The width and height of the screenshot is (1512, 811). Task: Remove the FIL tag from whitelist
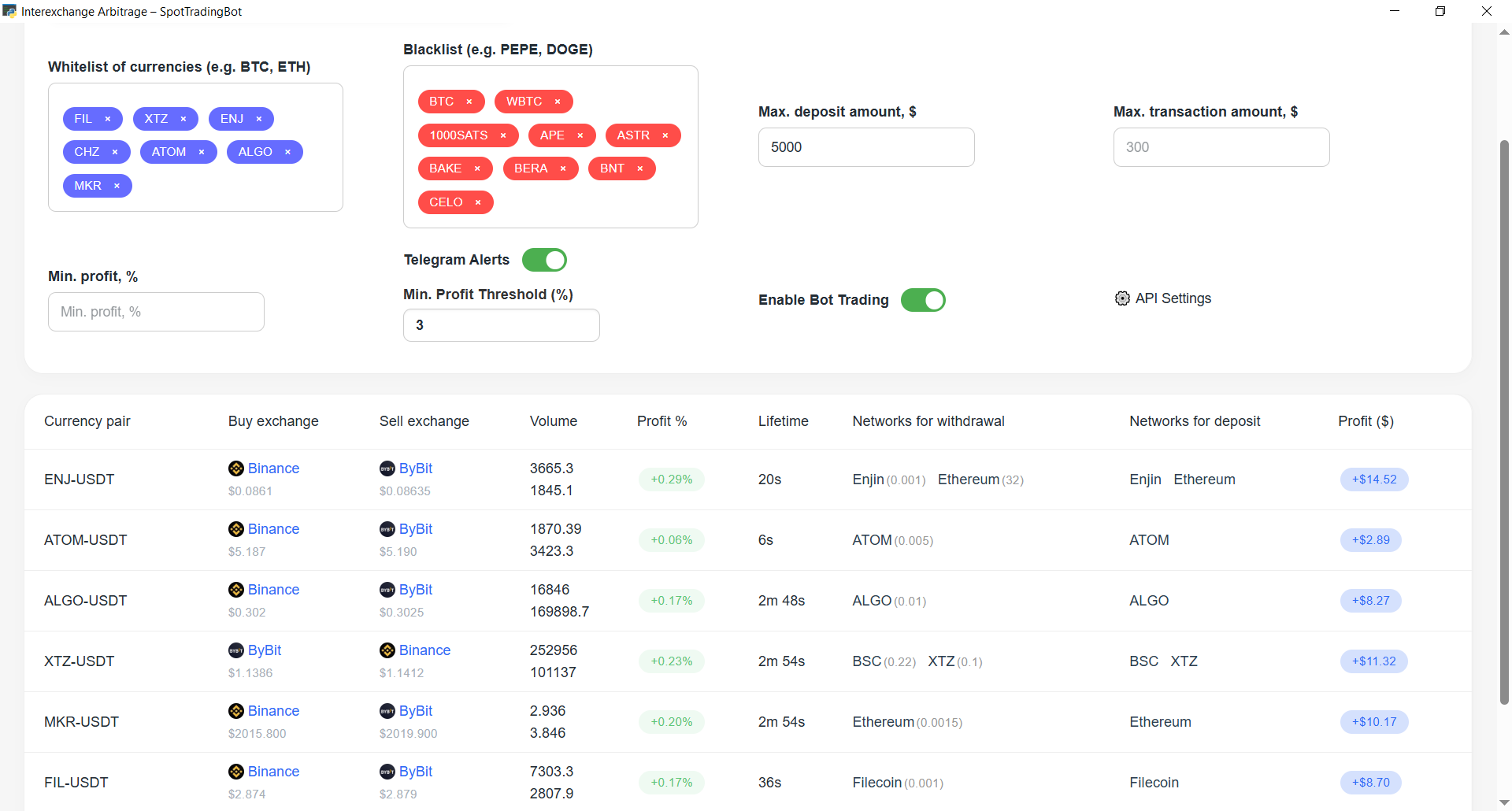point(108,119)
